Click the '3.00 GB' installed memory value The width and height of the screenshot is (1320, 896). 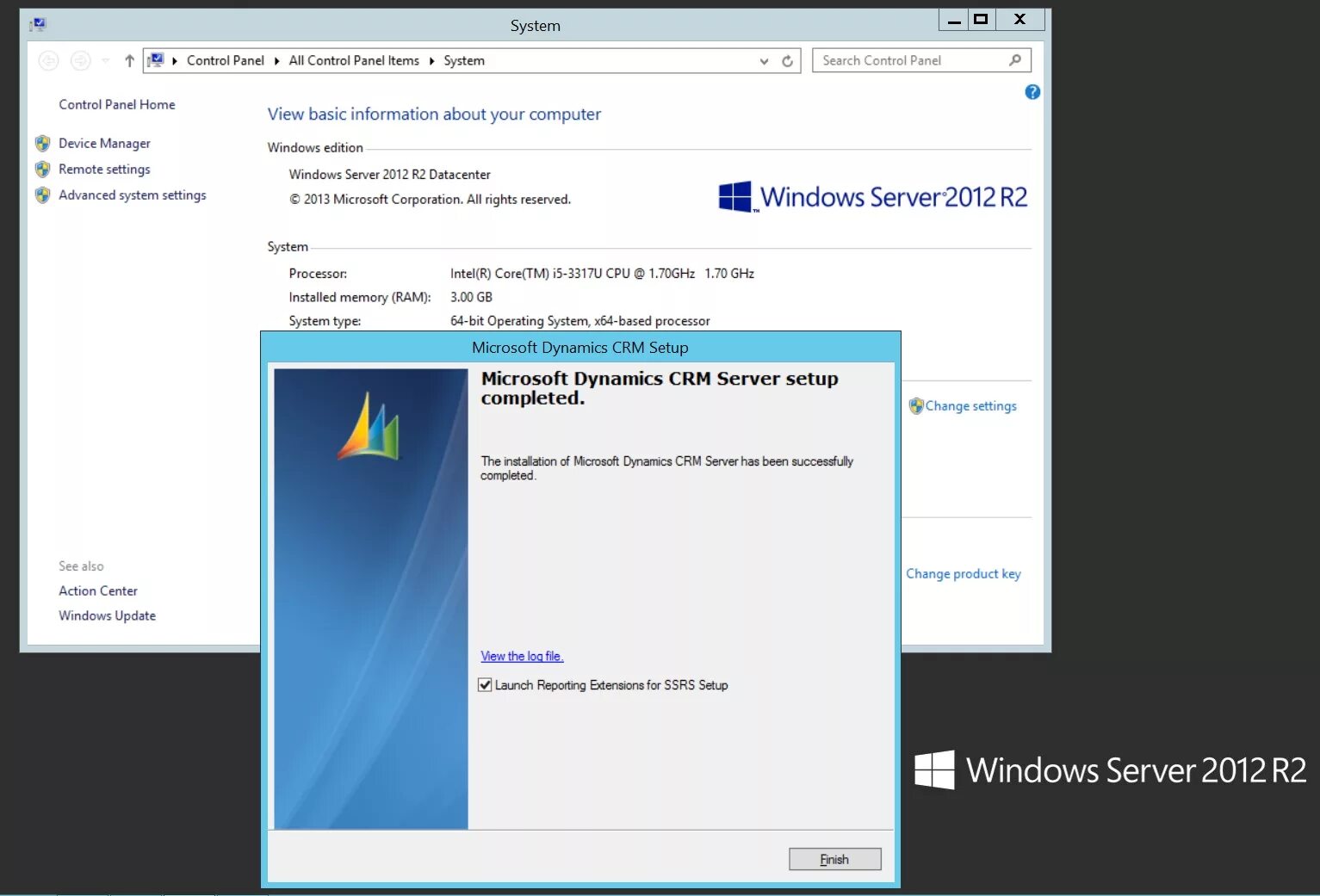471,297
